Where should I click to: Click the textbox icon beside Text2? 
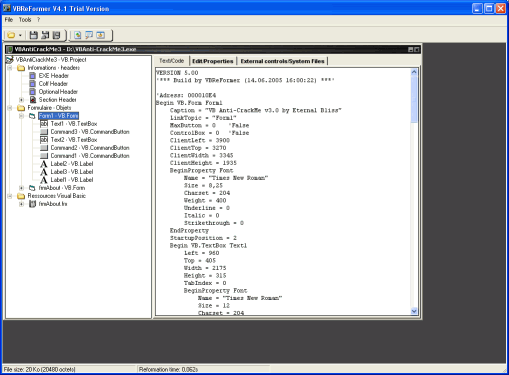[x=44, y=140]
